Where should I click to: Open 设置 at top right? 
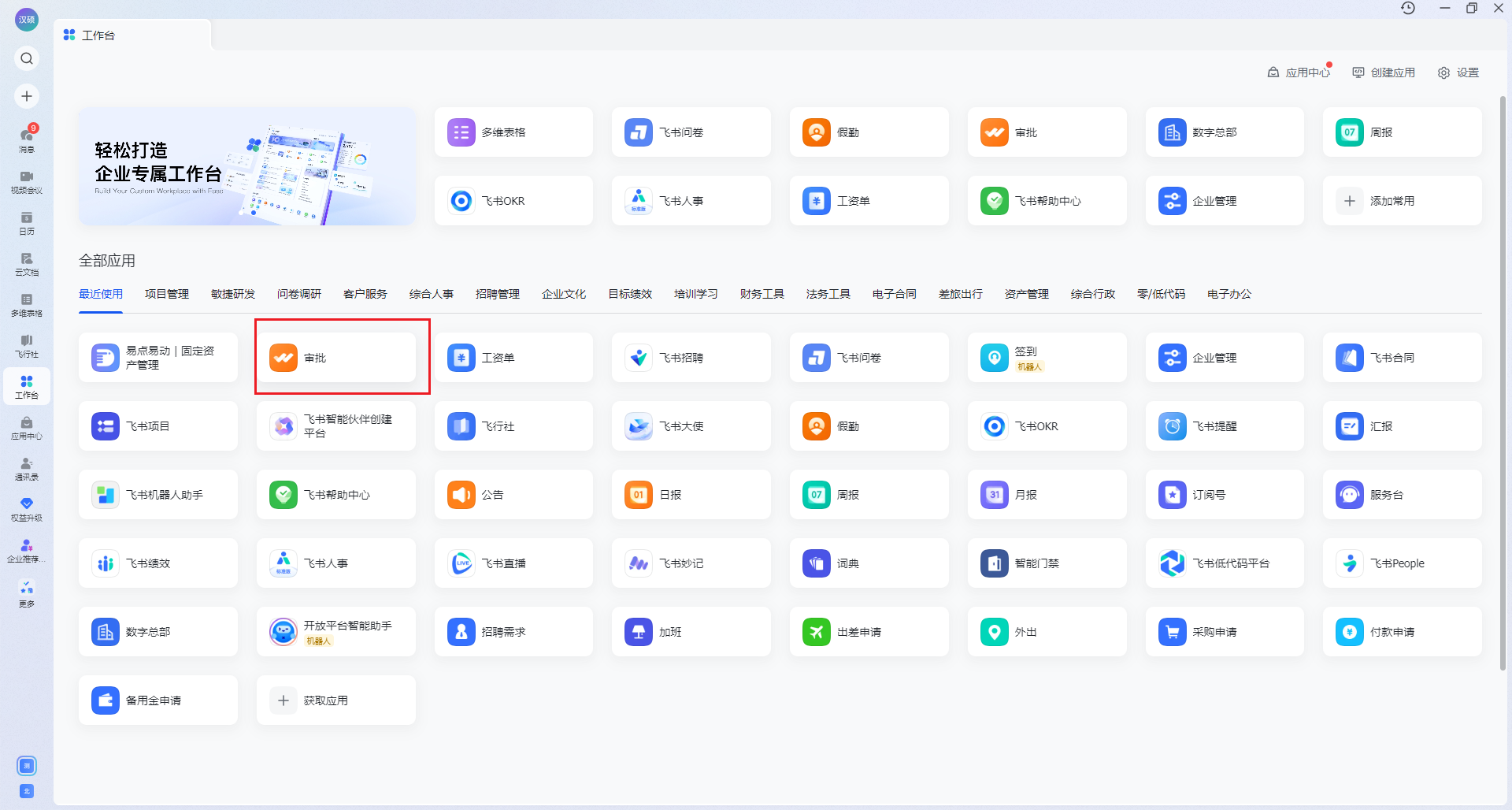[x=1458, y=72]
